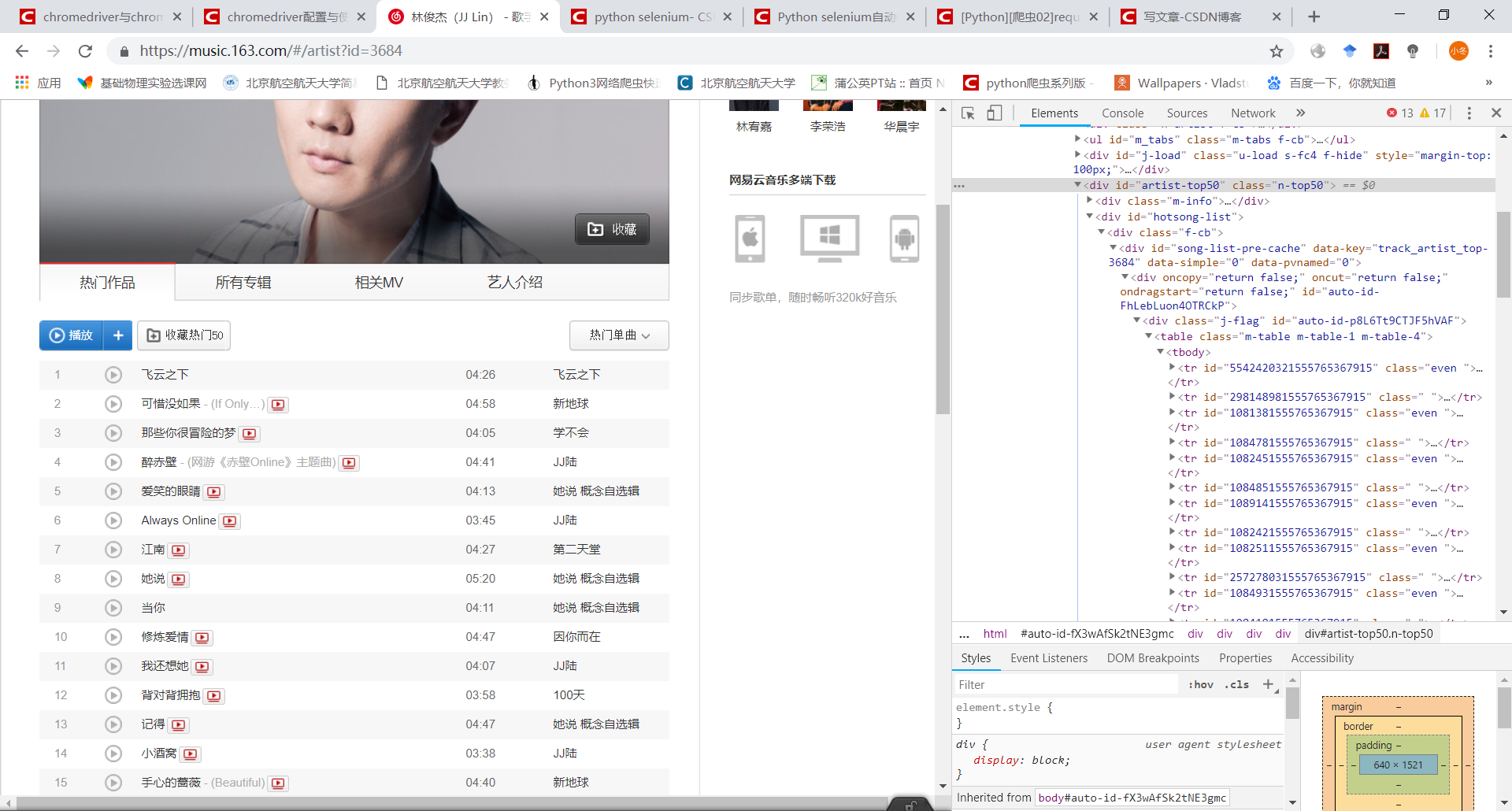Open MV icon next to 那些你很冒险的梦
This screenshot has height=811, width=1512.
(x=250, y=434)
